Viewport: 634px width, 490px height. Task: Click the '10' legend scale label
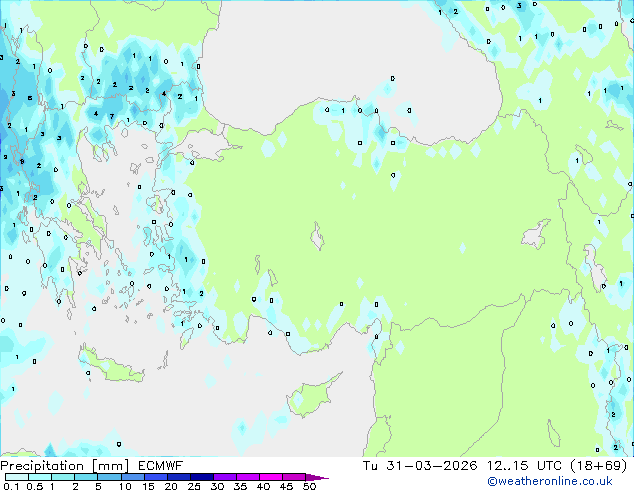coord(125,486)
